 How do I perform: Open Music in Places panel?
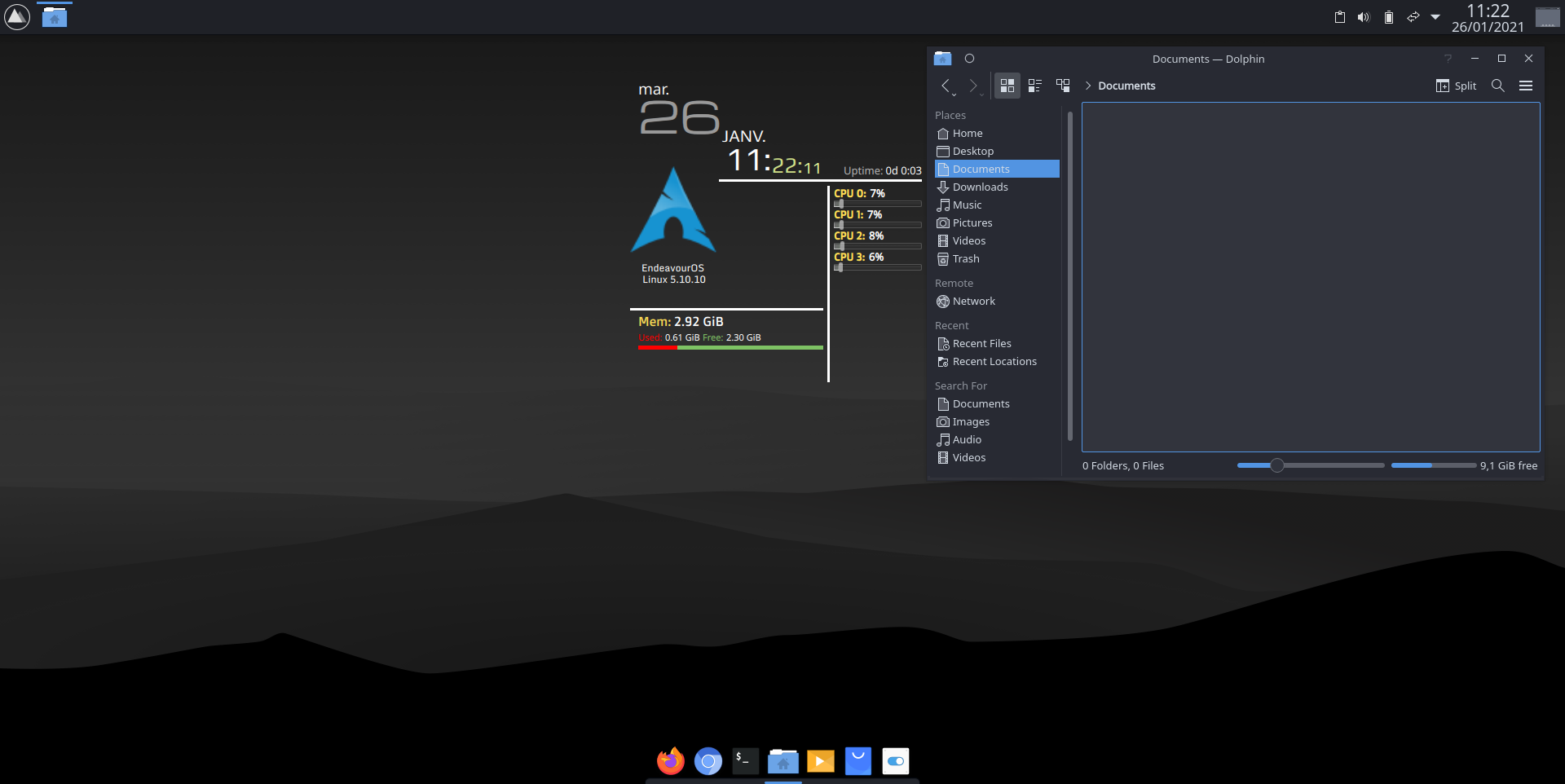tap(997, 205)
